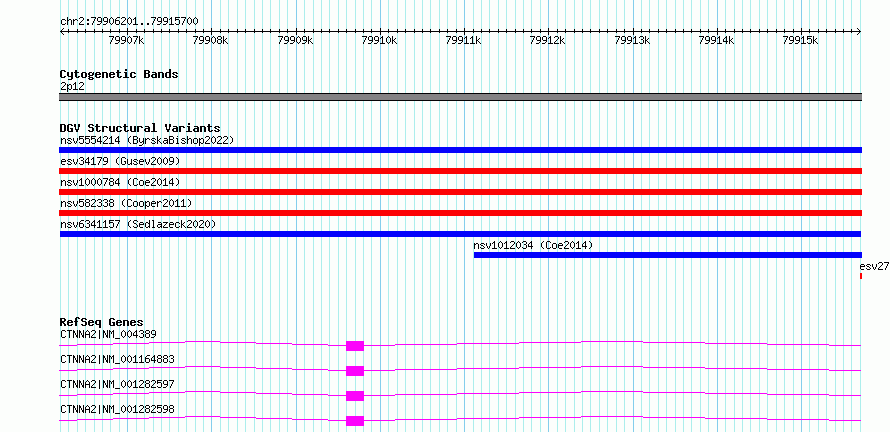This screenshot has width=890, height=432.
Task: Select the 2p12 band label
Action: 72,87
